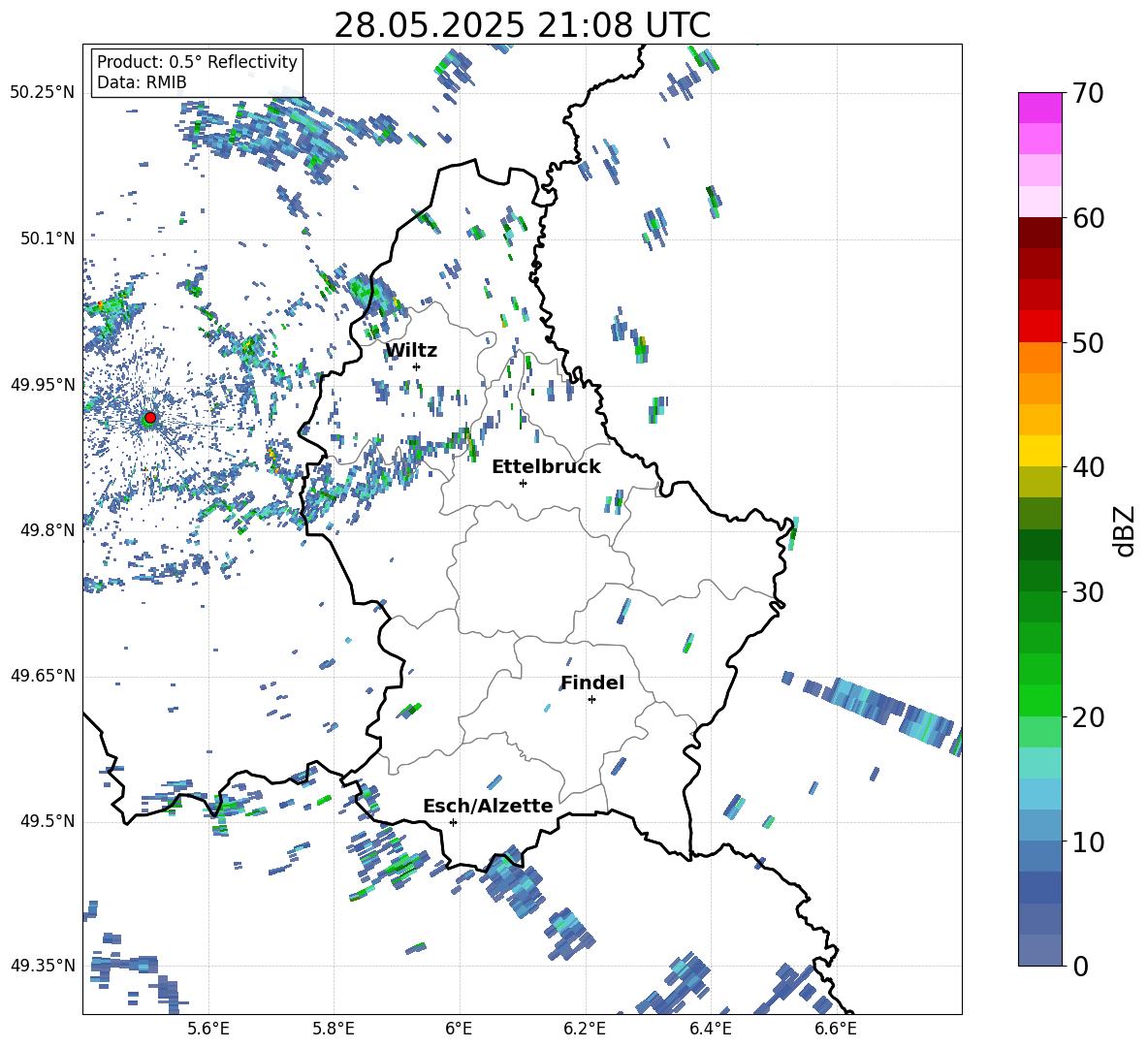
Task: Click the red radar location marker
Action: 150,418
